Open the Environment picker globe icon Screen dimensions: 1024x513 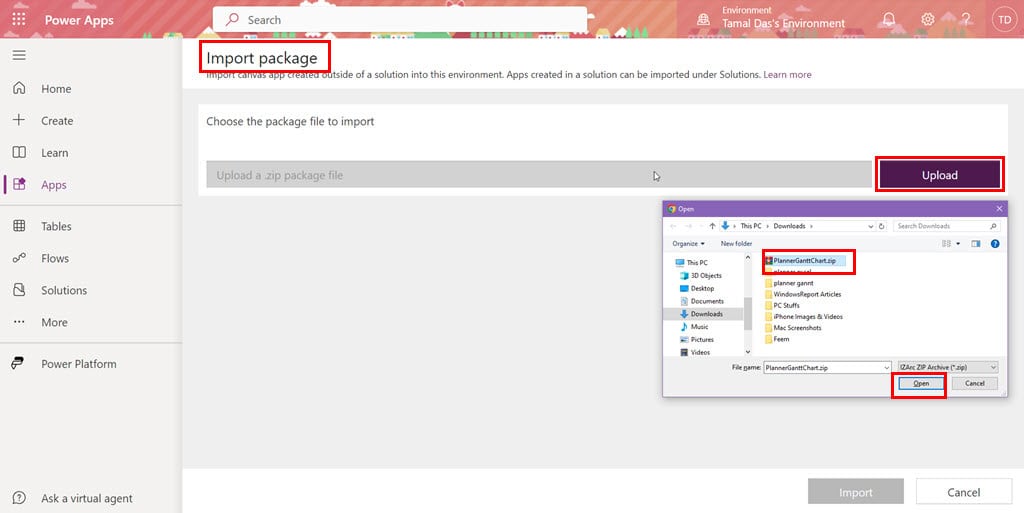(703, 20)
